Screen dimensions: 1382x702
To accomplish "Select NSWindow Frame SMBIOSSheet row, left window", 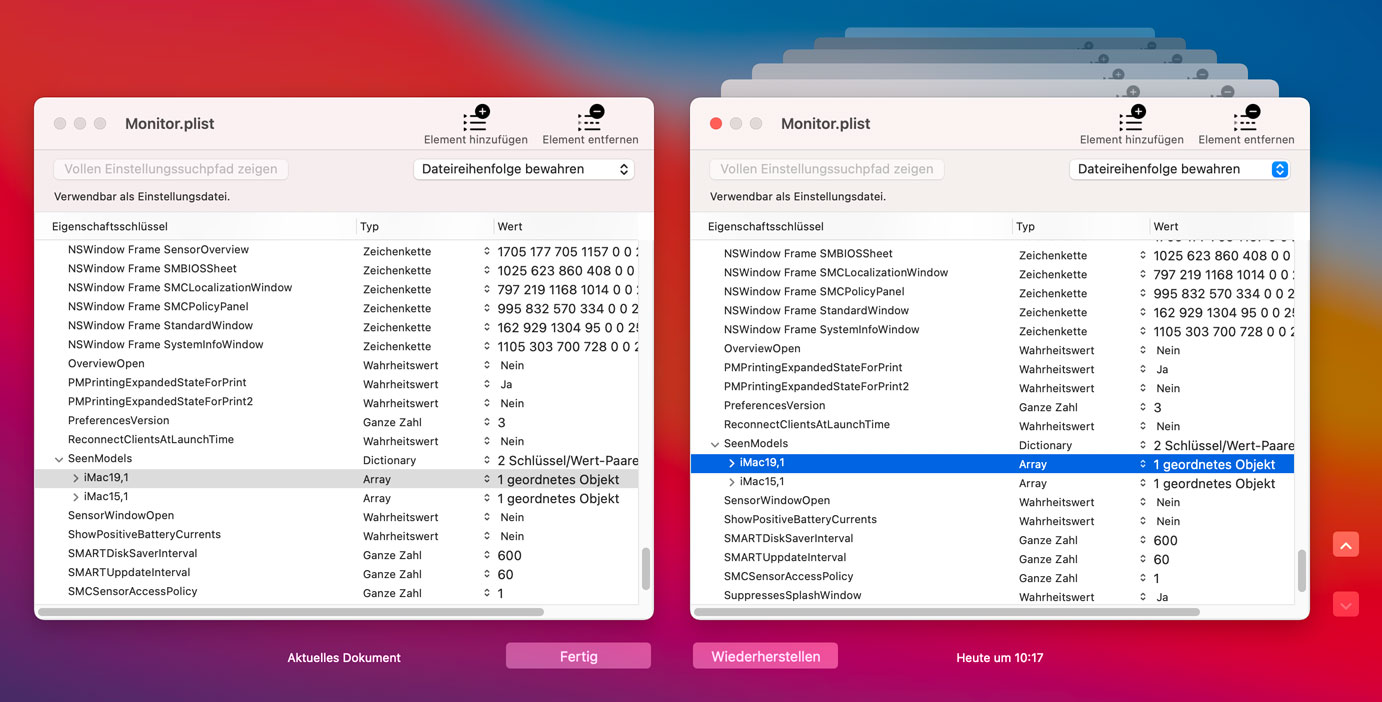I will (337, 269).
